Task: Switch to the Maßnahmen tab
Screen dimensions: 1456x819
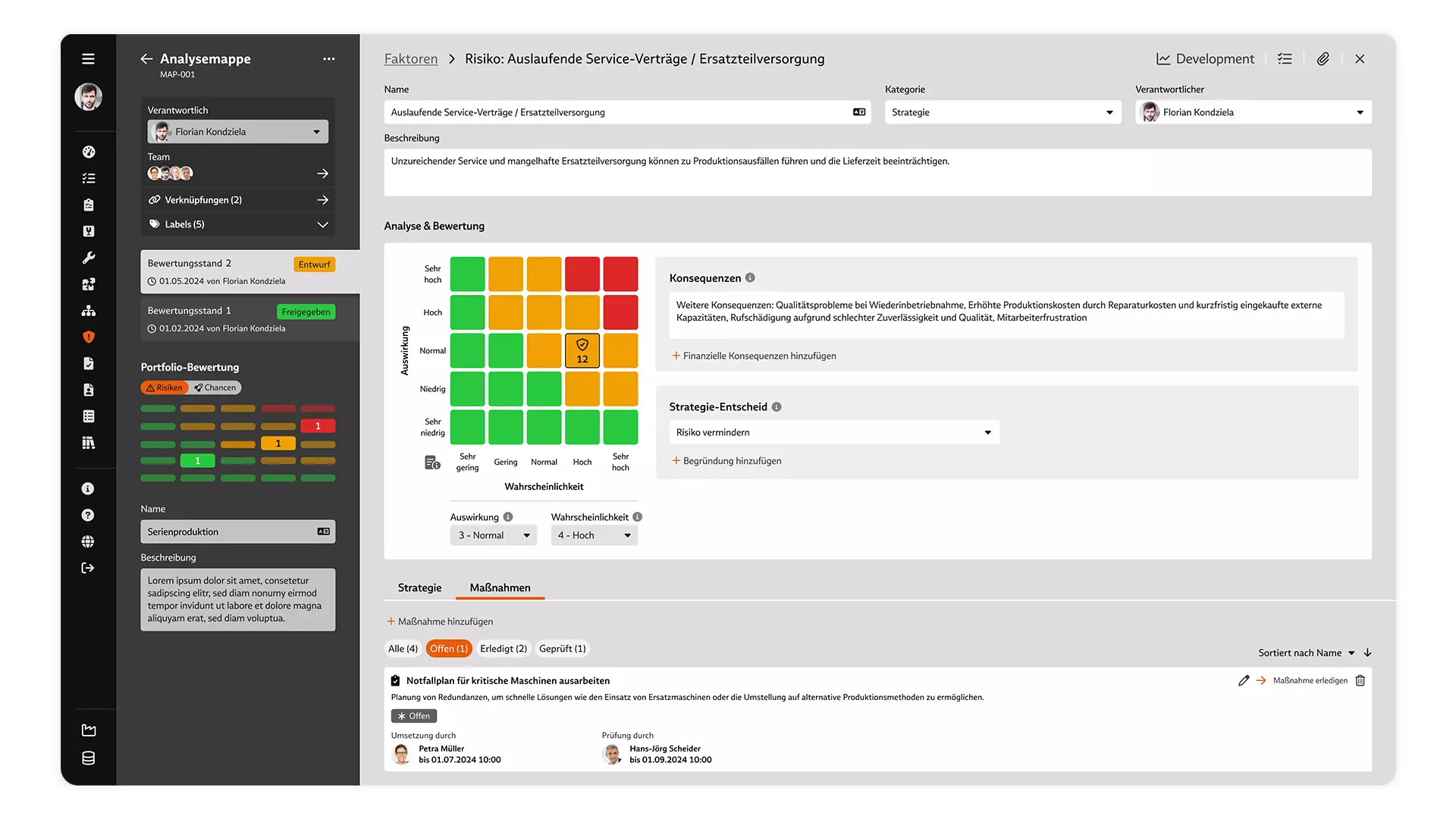Action: click(x=500, y=588)
